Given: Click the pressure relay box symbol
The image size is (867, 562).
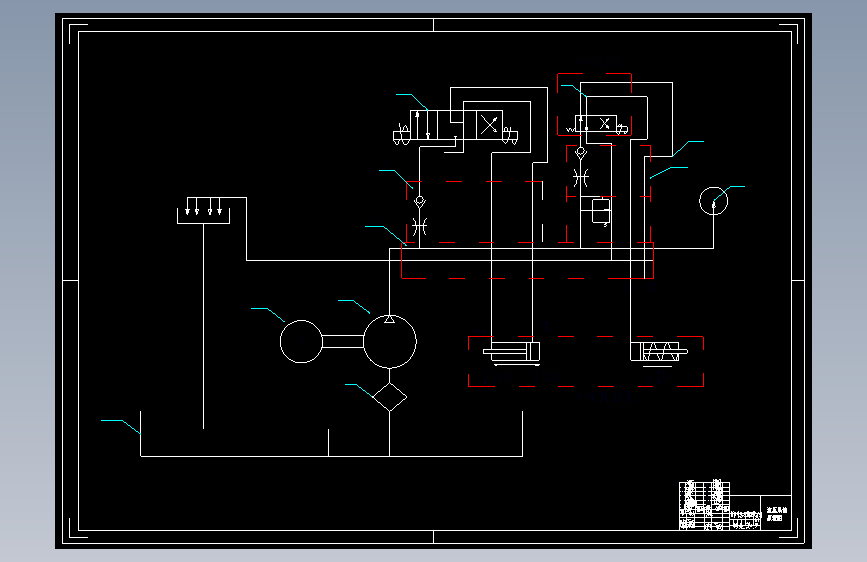Looking at the screenshot, I should coord(601,211).
